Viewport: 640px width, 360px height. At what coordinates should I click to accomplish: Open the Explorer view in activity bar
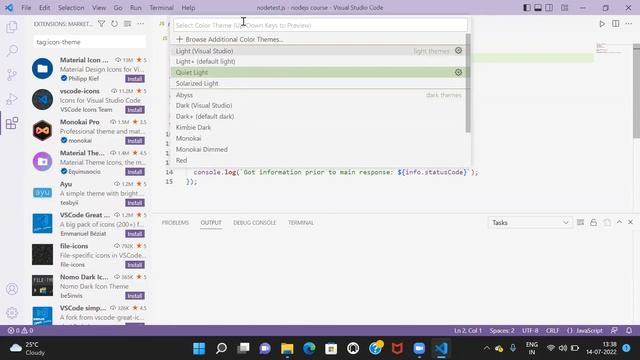[x=12, y=27]
